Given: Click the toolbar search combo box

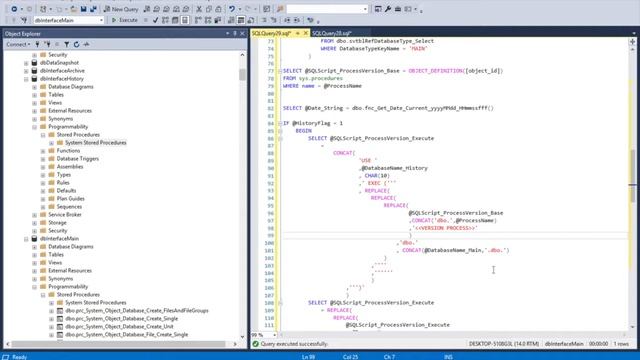Looking at the screenshot, I should (327, 9).
